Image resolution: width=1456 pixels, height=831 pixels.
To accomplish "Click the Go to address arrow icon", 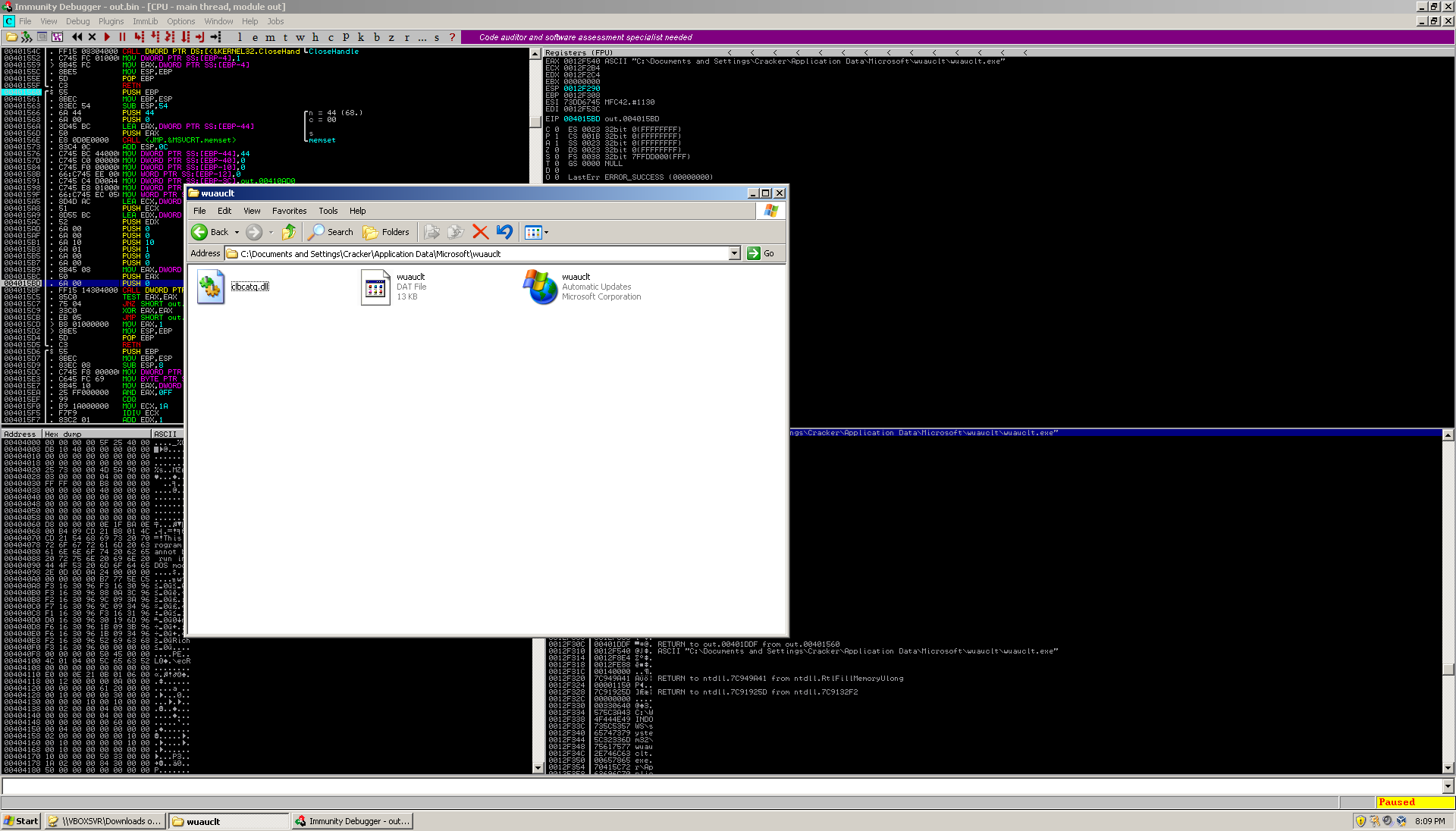I will [216, 37].
